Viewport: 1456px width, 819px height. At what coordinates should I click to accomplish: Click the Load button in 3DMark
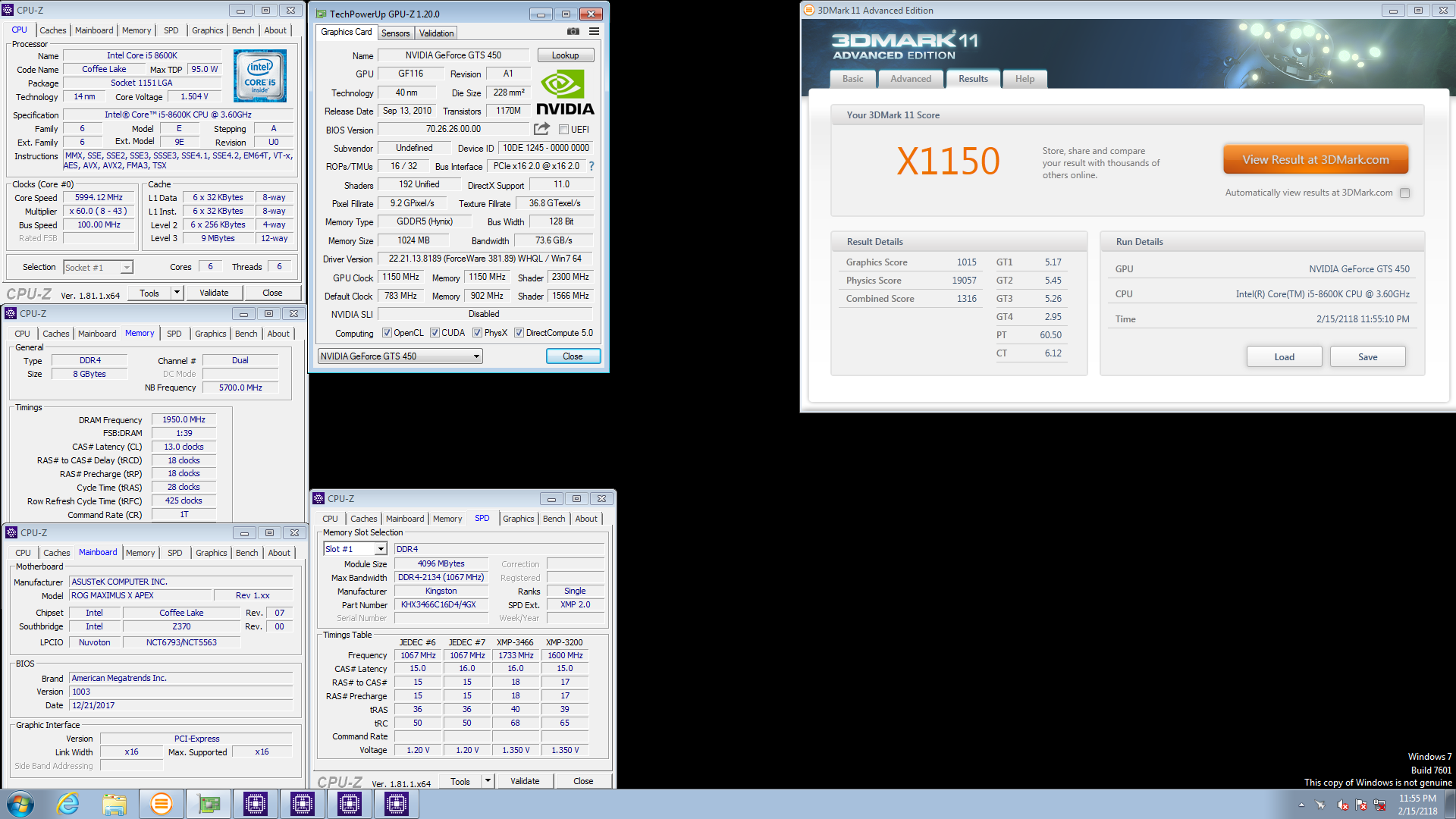tap(1284, 357)
